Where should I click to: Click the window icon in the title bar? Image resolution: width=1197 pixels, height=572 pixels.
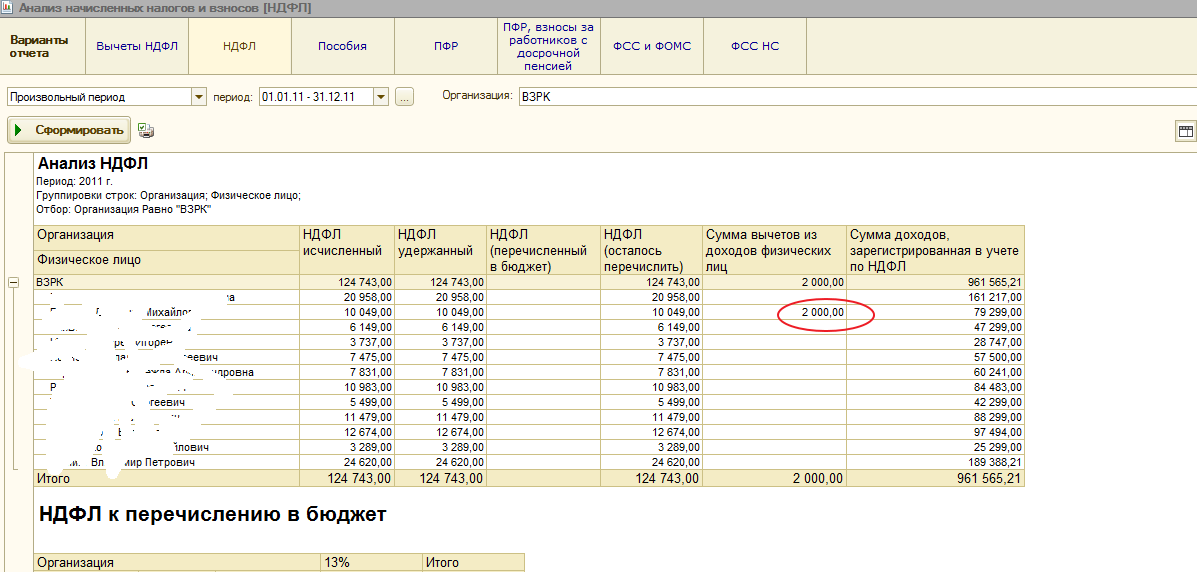(8, 8)
